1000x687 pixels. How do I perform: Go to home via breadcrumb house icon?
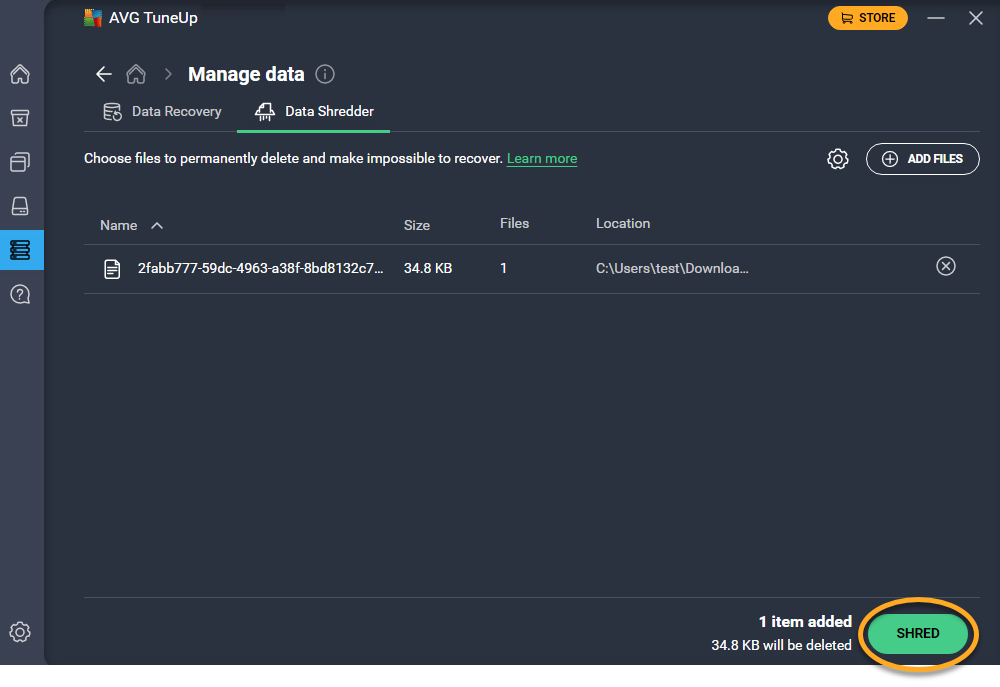[136, 74]
